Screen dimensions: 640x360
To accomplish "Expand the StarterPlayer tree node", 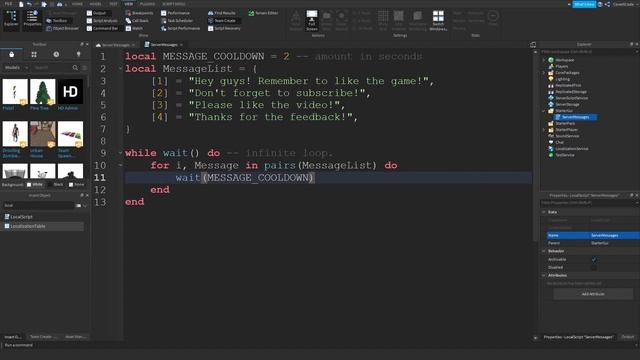I will [x=544, y=130].
